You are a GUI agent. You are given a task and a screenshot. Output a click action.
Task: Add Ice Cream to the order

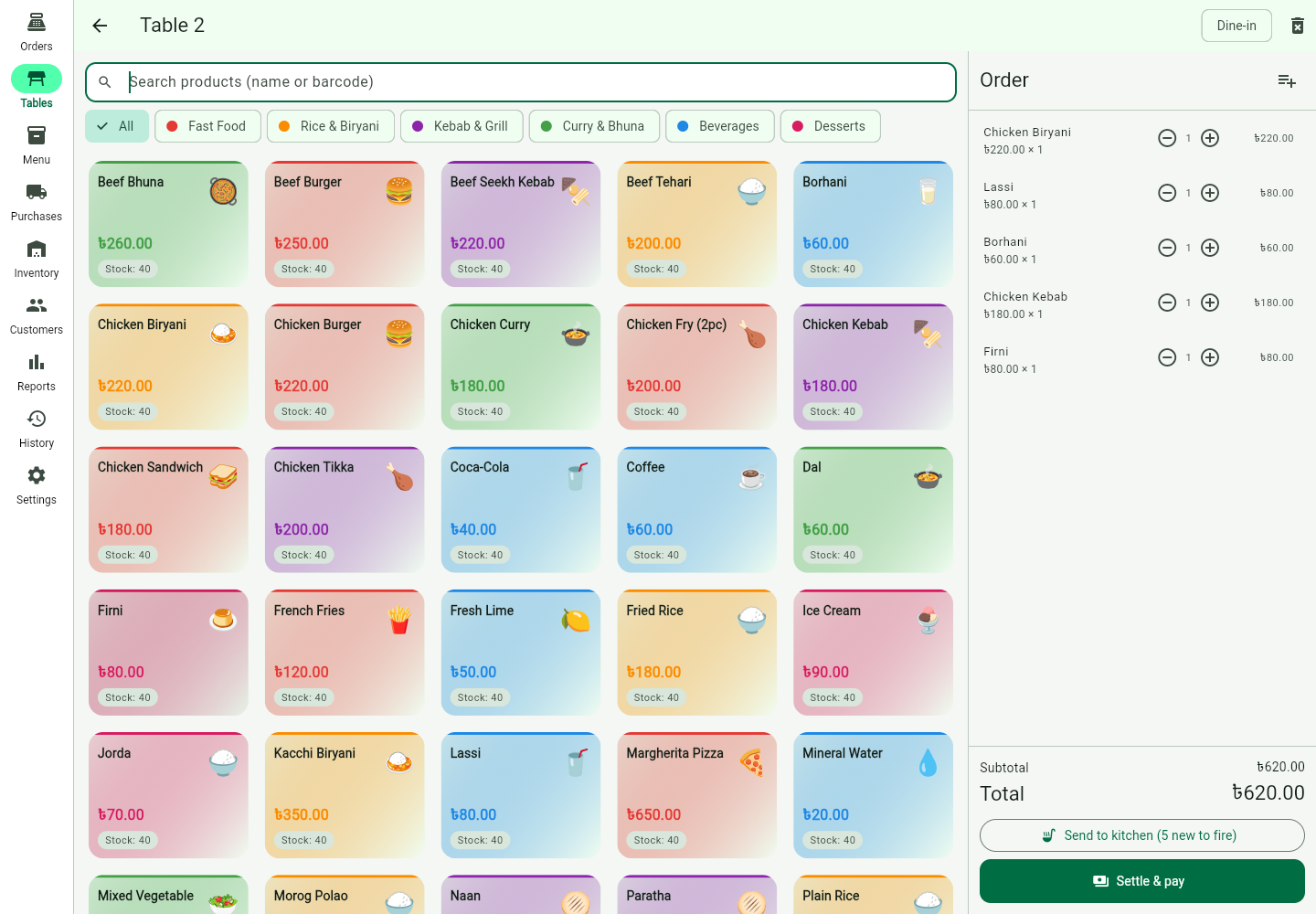point(874,653)
